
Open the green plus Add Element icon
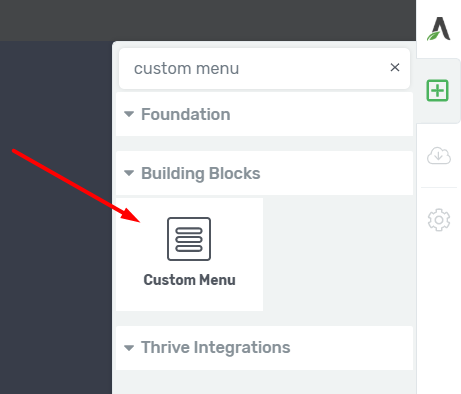(438, 90)
